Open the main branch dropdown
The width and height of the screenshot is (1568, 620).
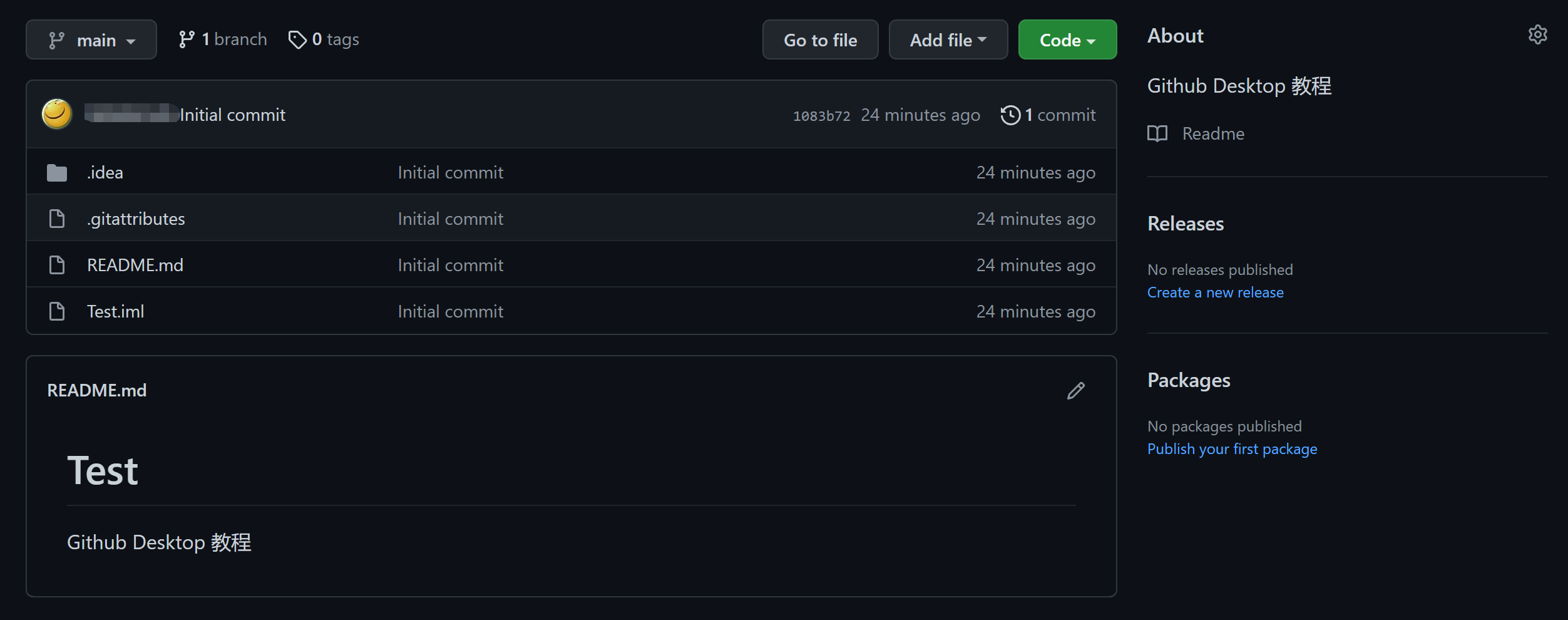coord(91,40)
